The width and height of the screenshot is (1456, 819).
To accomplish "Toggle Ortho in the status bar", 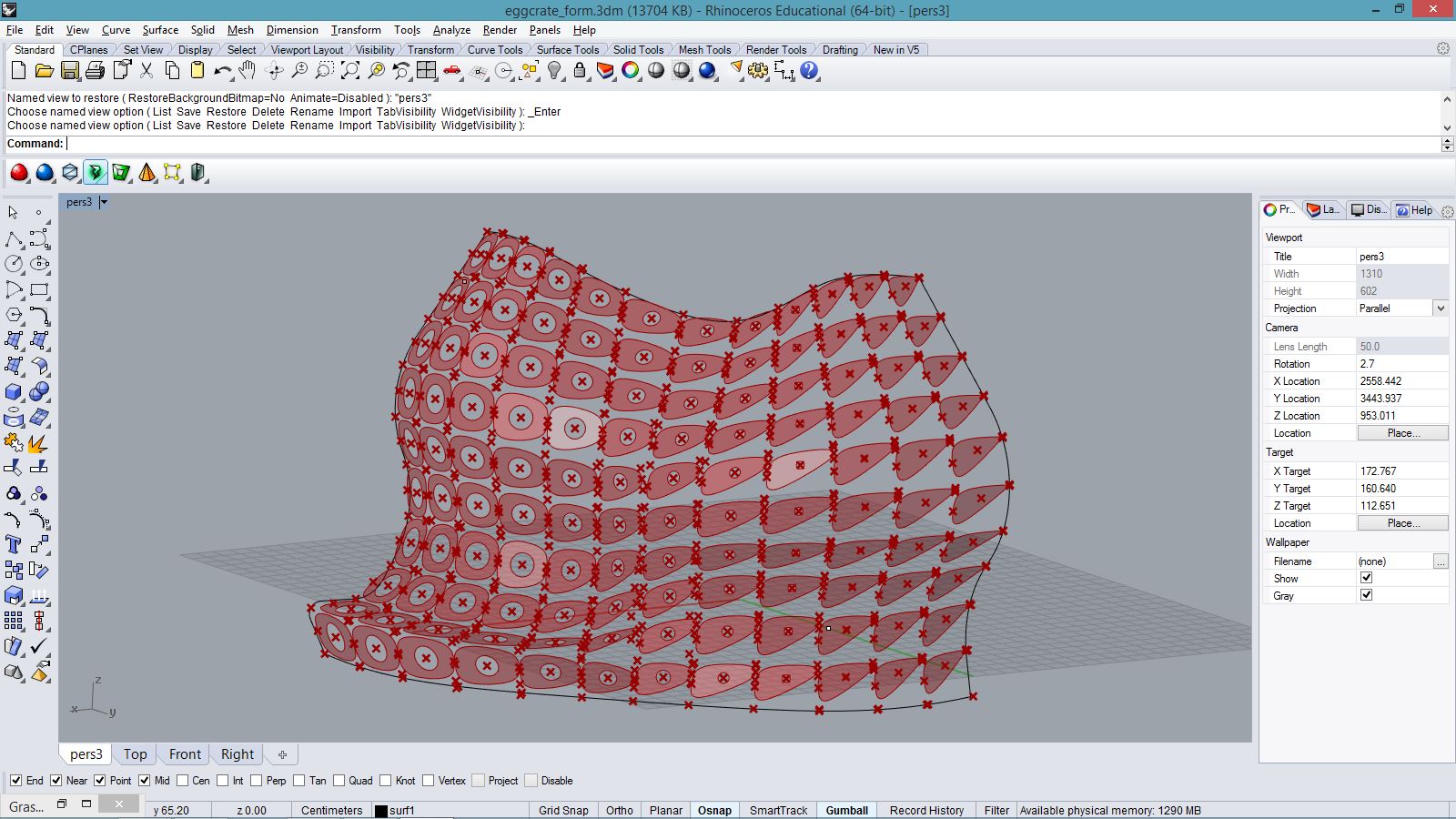I will pyautogui.click(x=619, y=810).
